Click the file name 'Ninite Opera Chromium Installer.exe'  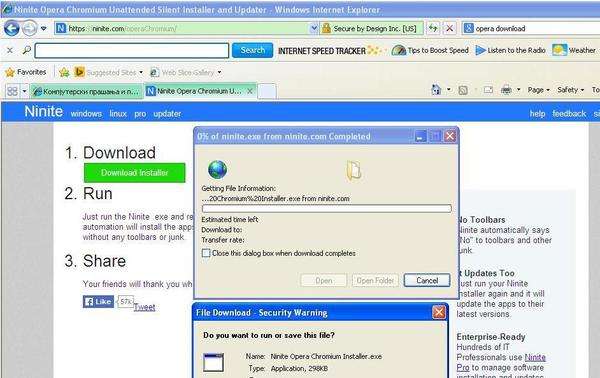coord(326,356)
